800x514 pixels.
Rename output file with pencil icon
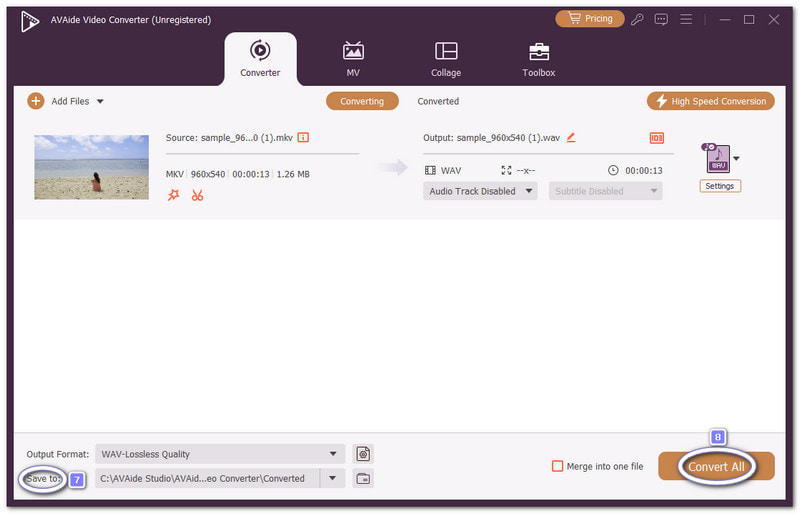(571, 137)
